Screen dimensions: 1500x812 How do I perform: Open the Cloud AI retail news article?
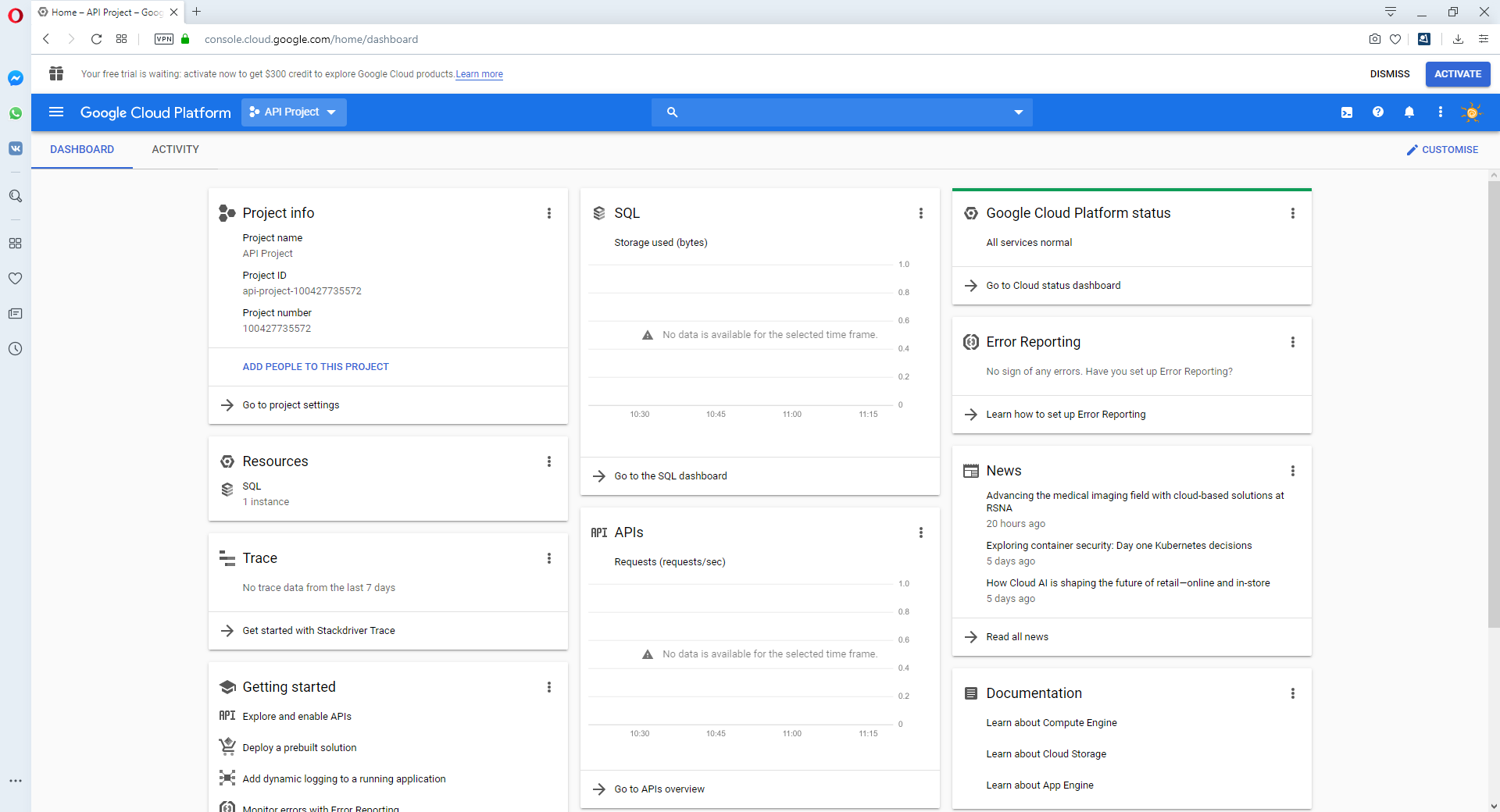tap(1128, 583)
